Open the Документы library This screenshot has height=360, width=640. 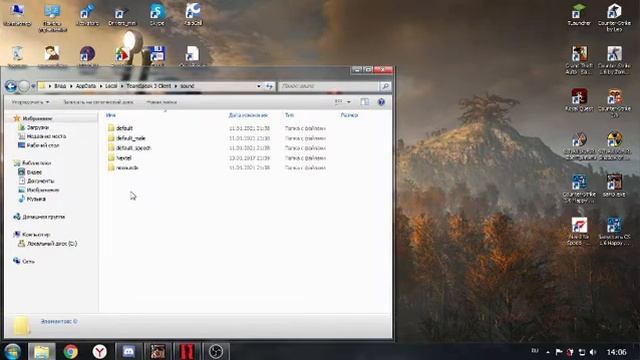[x=40, y=181]
